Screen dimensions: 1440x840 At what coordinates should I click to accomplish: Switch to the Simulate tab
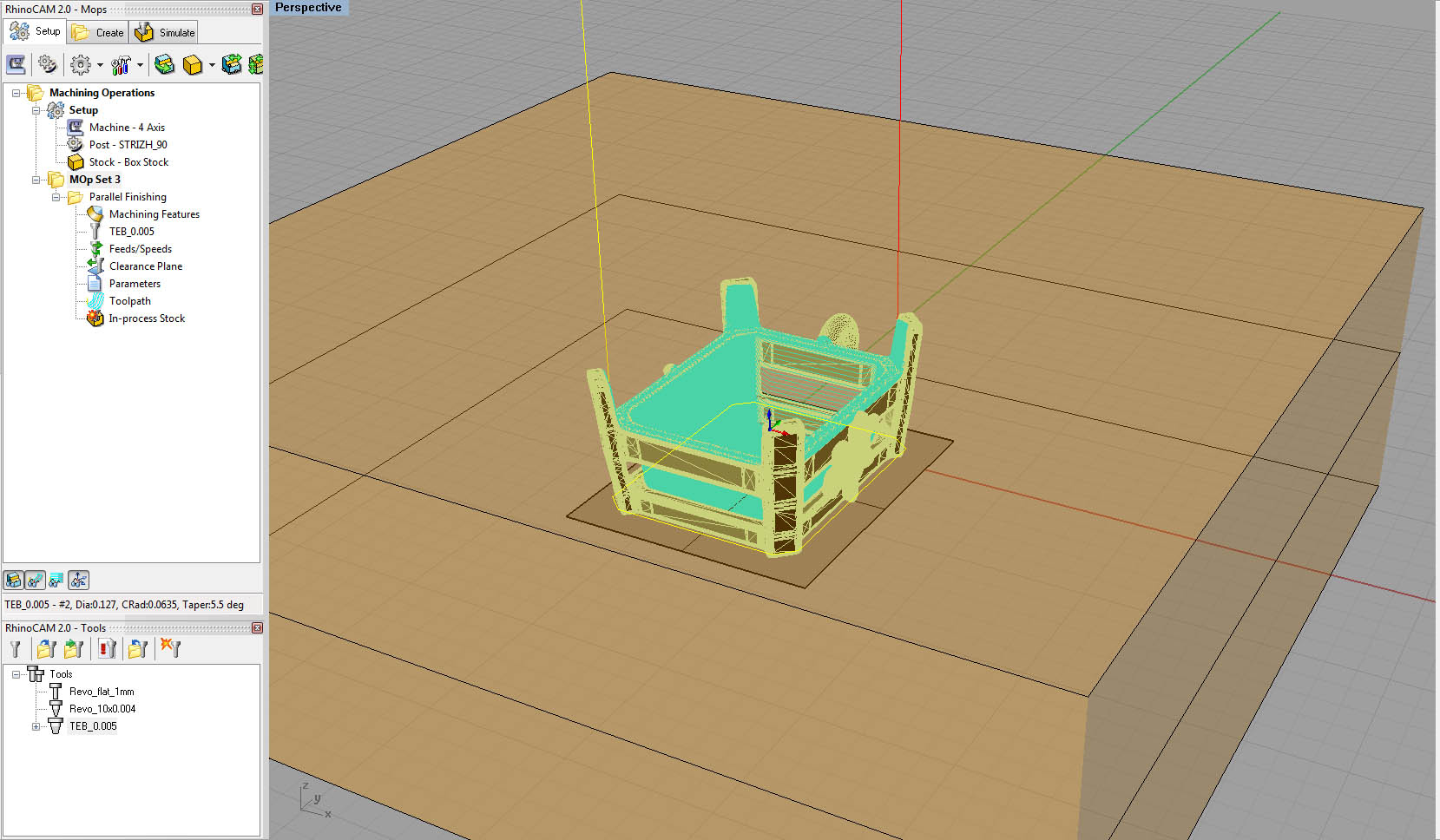pos(165,33)
